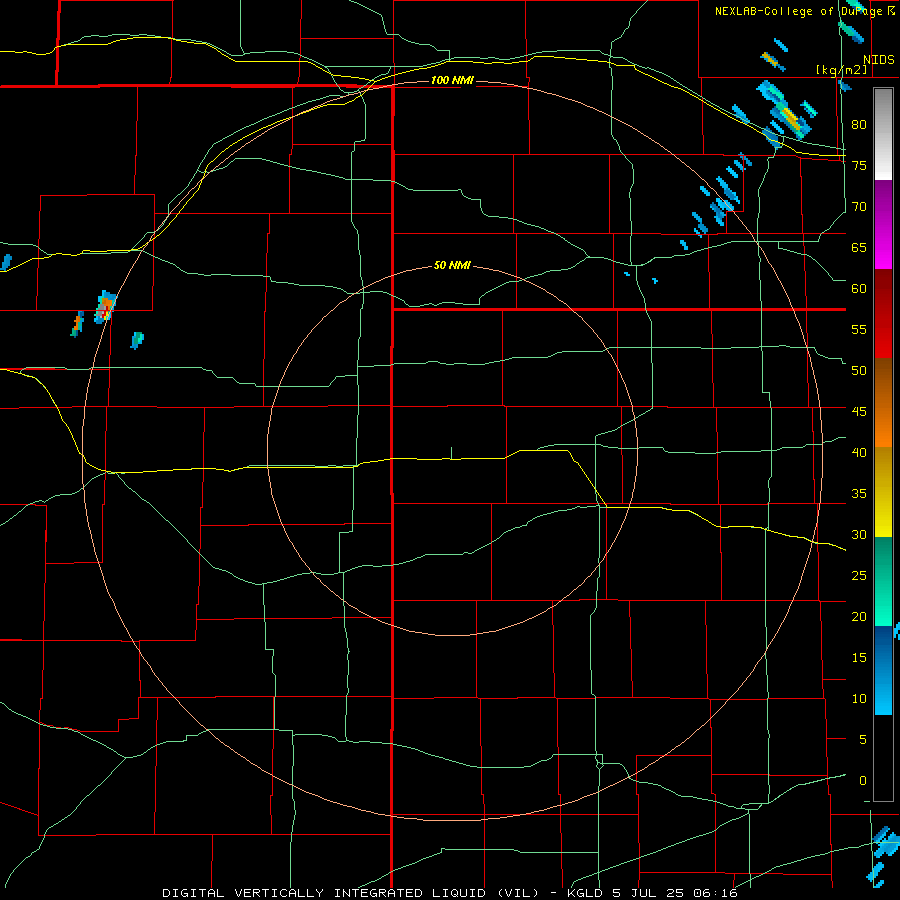
Task: Select the magenta-purple segment of the VIL color bar
Action: pos(883,225)
